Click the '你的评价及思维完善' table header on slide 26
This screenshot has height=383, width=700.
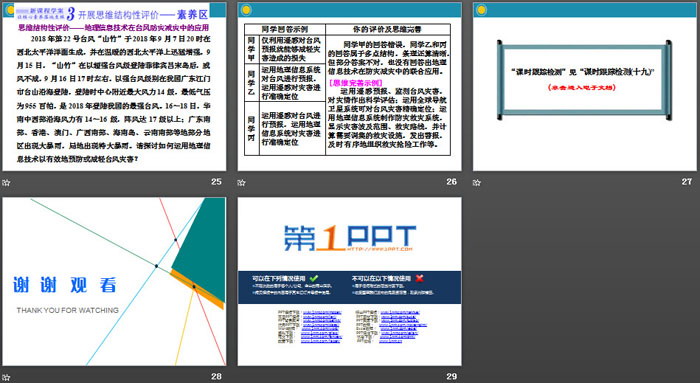pos(387,29)
